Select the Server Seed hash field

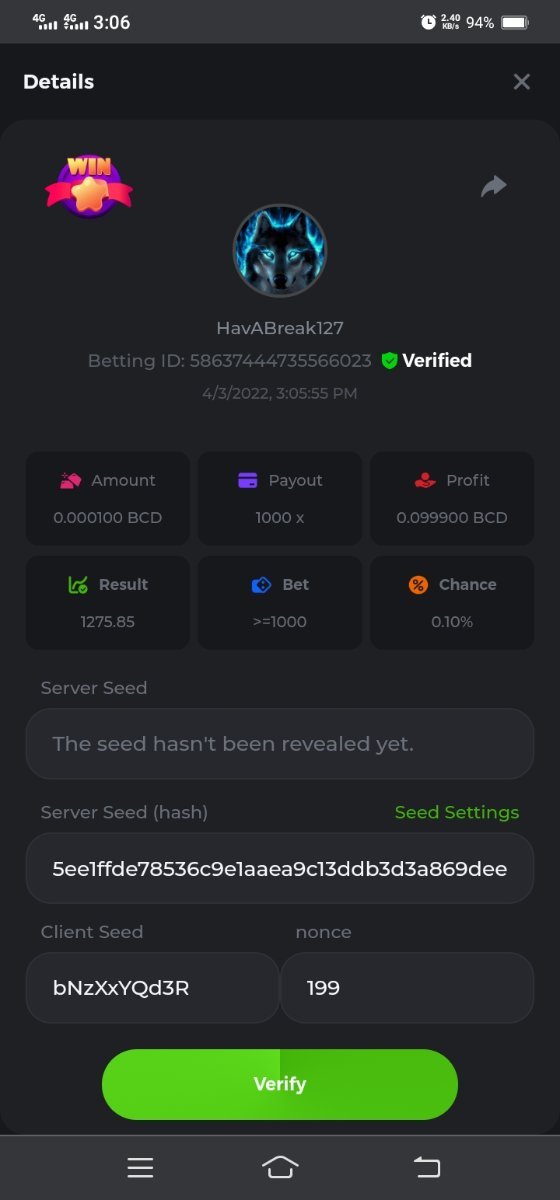coord(280,868)
